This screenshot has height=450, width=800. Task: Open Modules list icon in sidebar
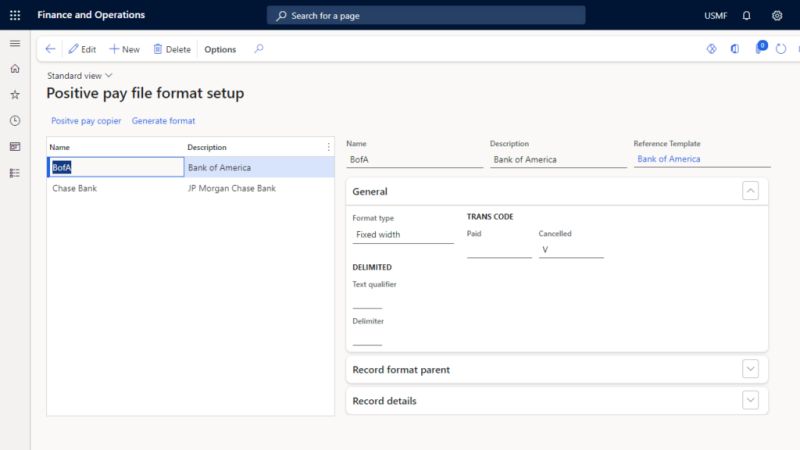[x=15, y=173]
